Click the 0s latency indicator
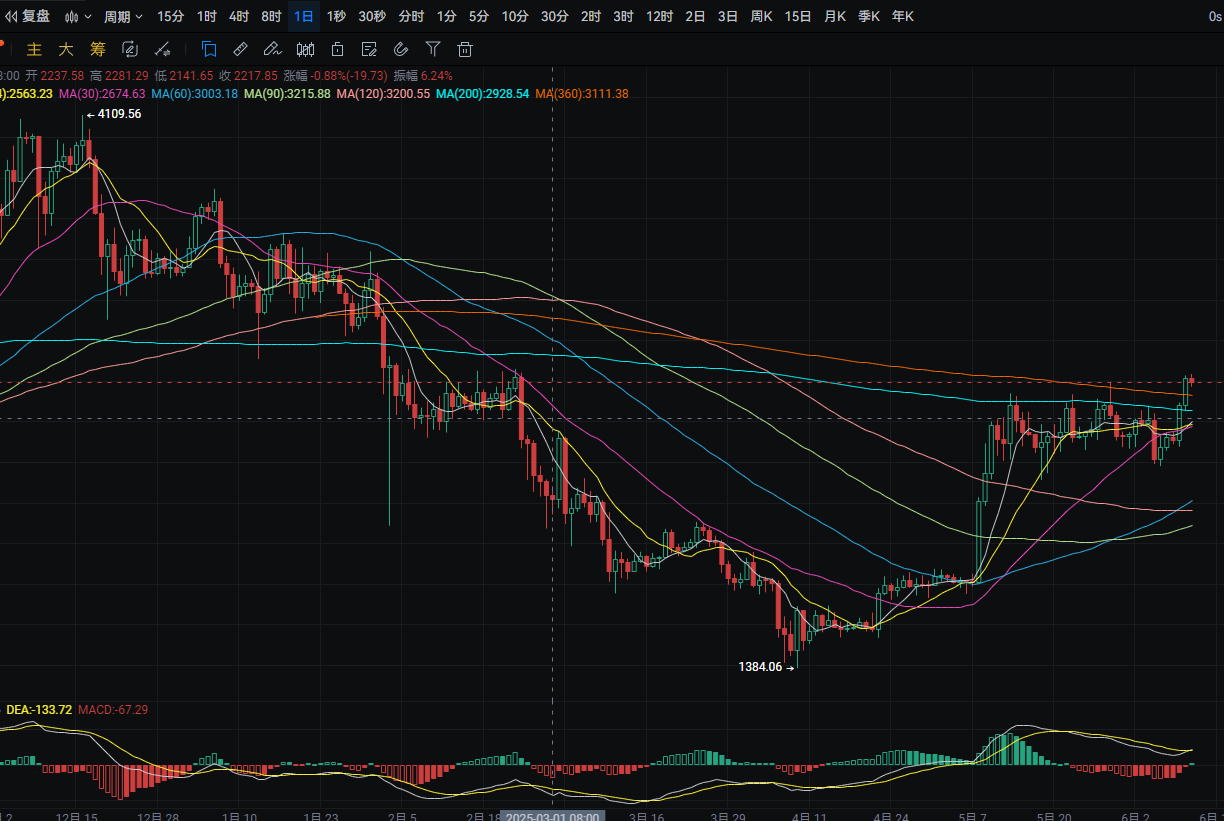The width and height of the screenshot is (1224, 821). pyautogui.click(x=1214, y=16)
